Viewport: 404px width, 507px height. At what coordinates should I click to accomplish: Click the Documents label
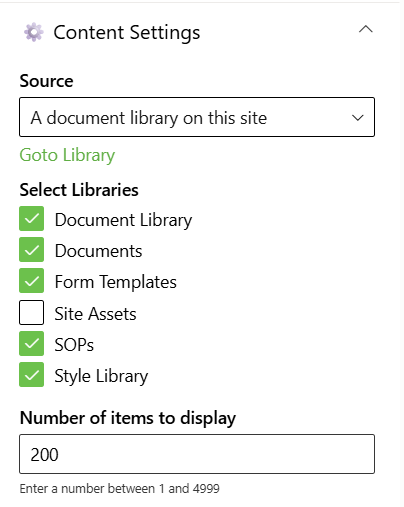pyautogui.click(x=98, y=251)
